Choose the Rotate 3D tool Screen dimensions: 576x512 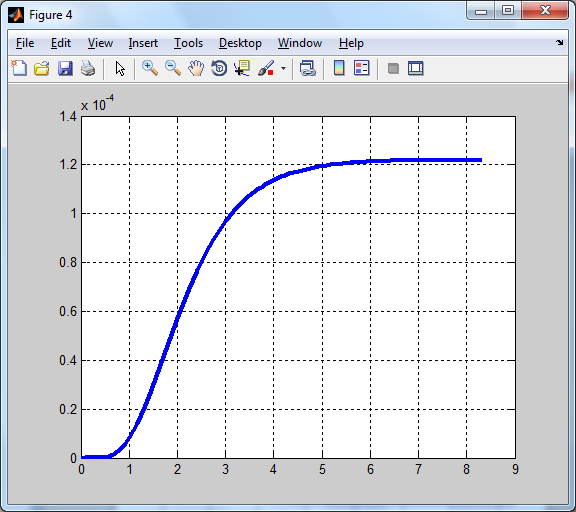219,68
